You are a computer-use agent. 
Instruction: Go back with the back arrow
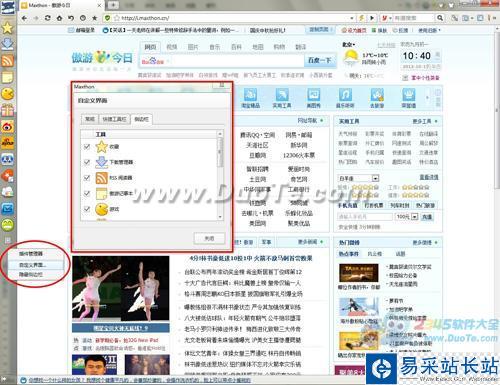(x=24, y=18)
